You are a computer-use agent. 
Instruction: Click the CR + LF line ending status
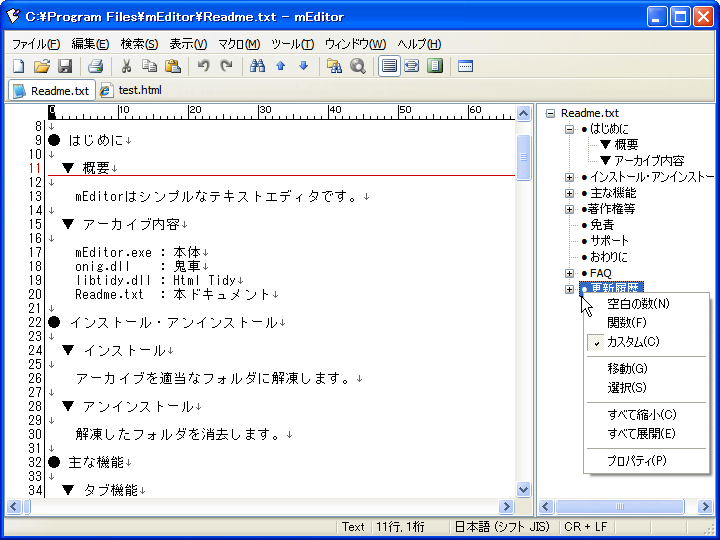[585, 527]
